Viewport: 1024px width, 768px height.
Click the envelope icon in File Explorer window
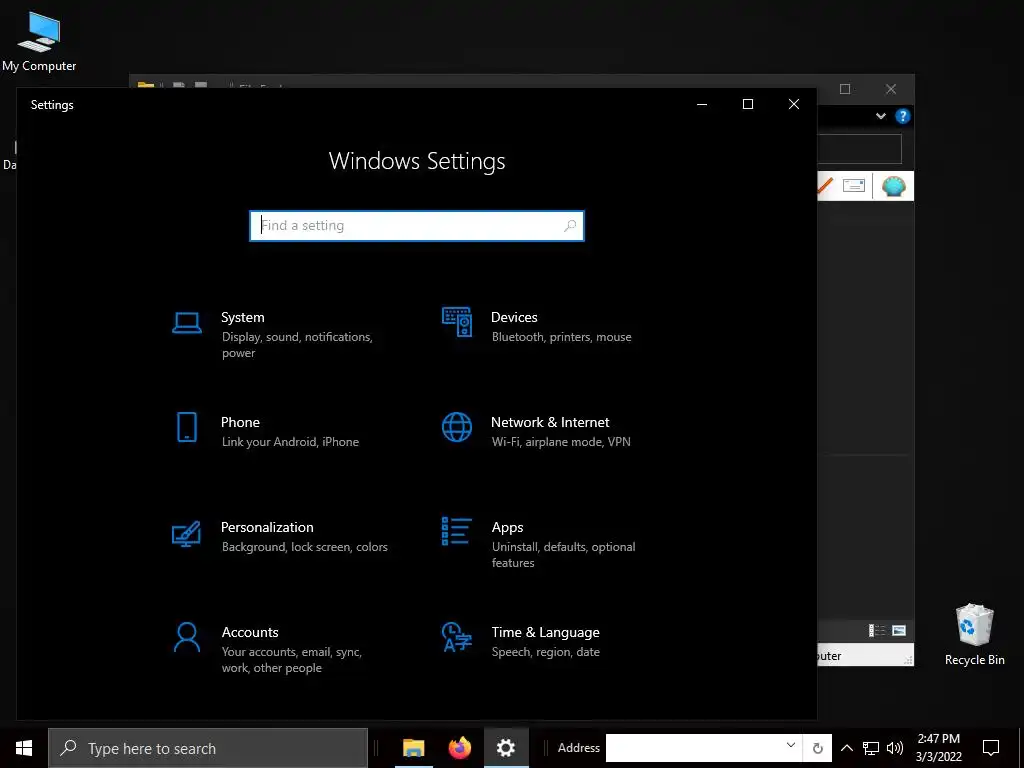coord(854,185)
